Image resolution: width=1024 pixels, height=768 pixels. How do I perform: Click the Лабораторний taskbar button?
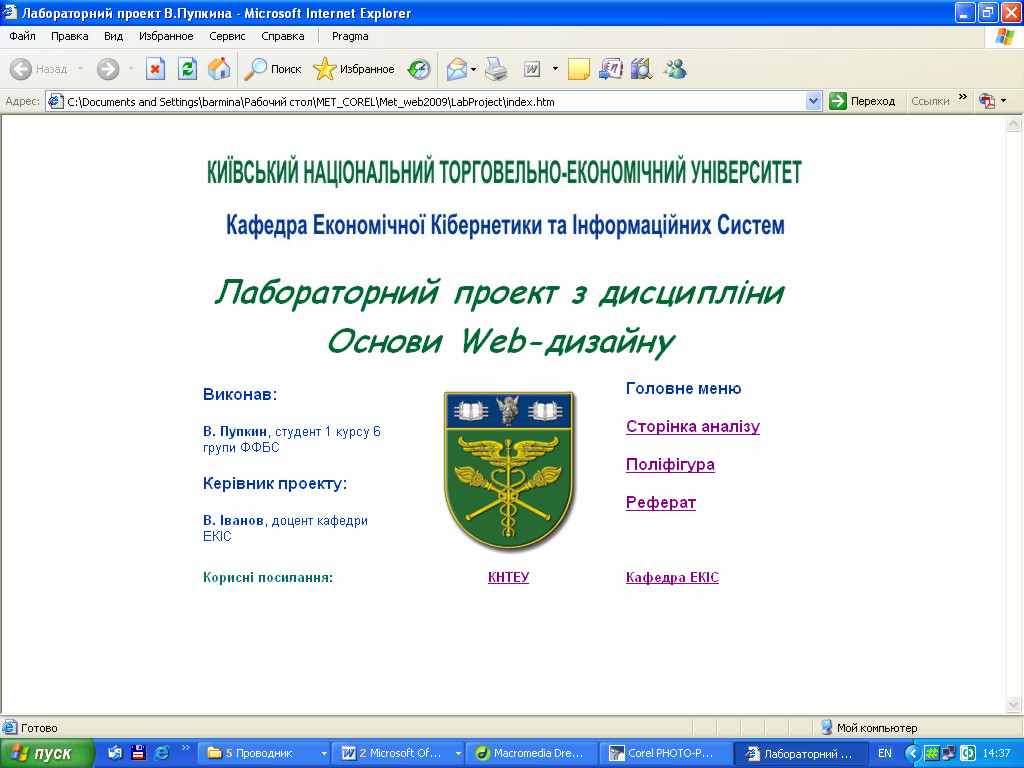[801, 753]
